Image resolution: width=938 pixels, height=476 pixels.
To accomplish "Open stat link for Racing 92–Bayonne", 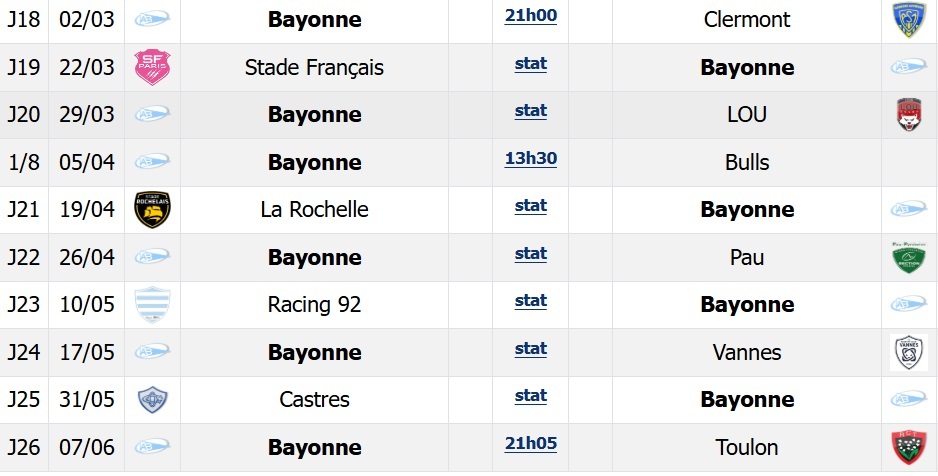I will tap(530, 300).
